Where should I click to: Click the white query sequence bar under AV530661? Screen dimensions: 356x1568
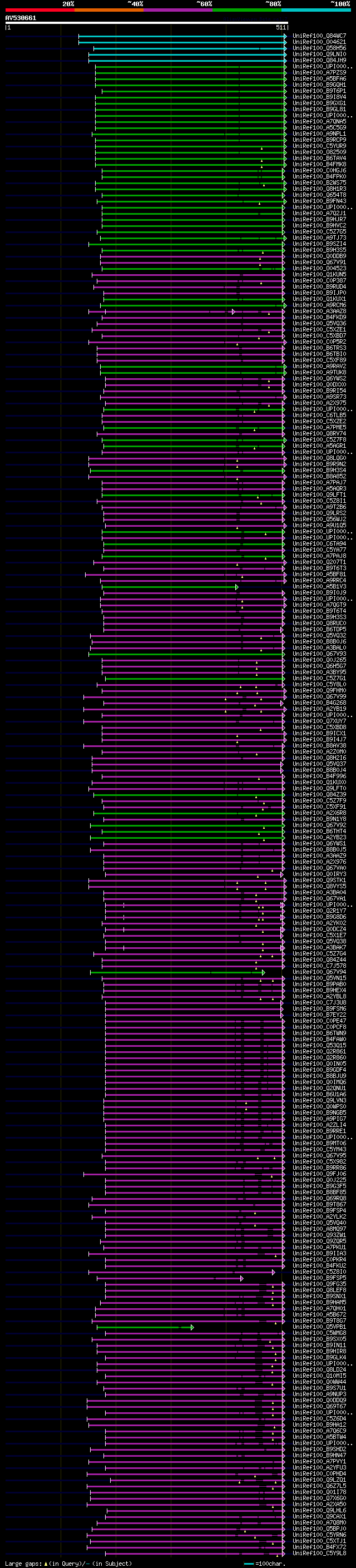[147, 23]
